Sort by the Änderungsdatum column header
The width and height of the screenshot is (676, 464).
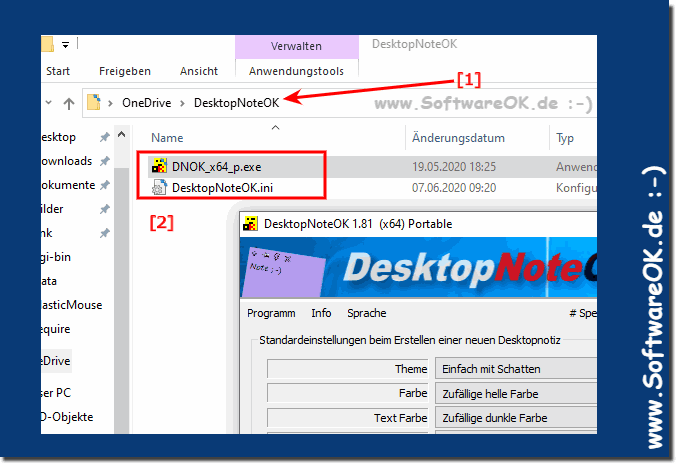(458, 138)
